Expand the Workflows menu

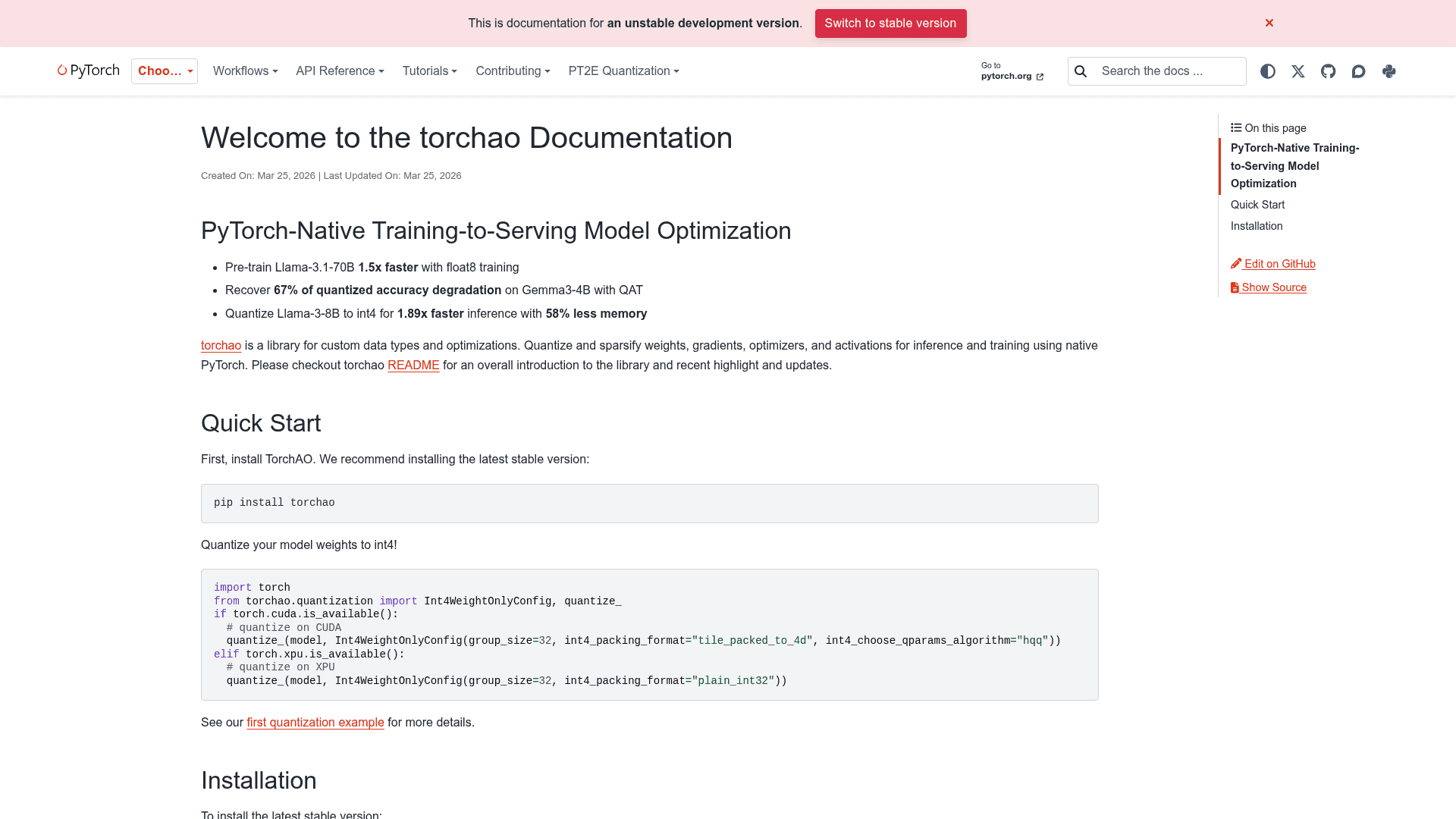[245, 71]
